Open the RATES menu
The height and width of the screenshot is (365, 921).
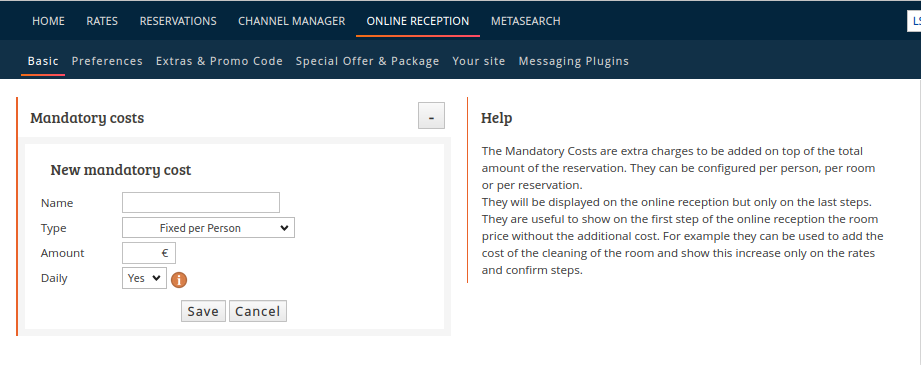[x=102, y=21]
